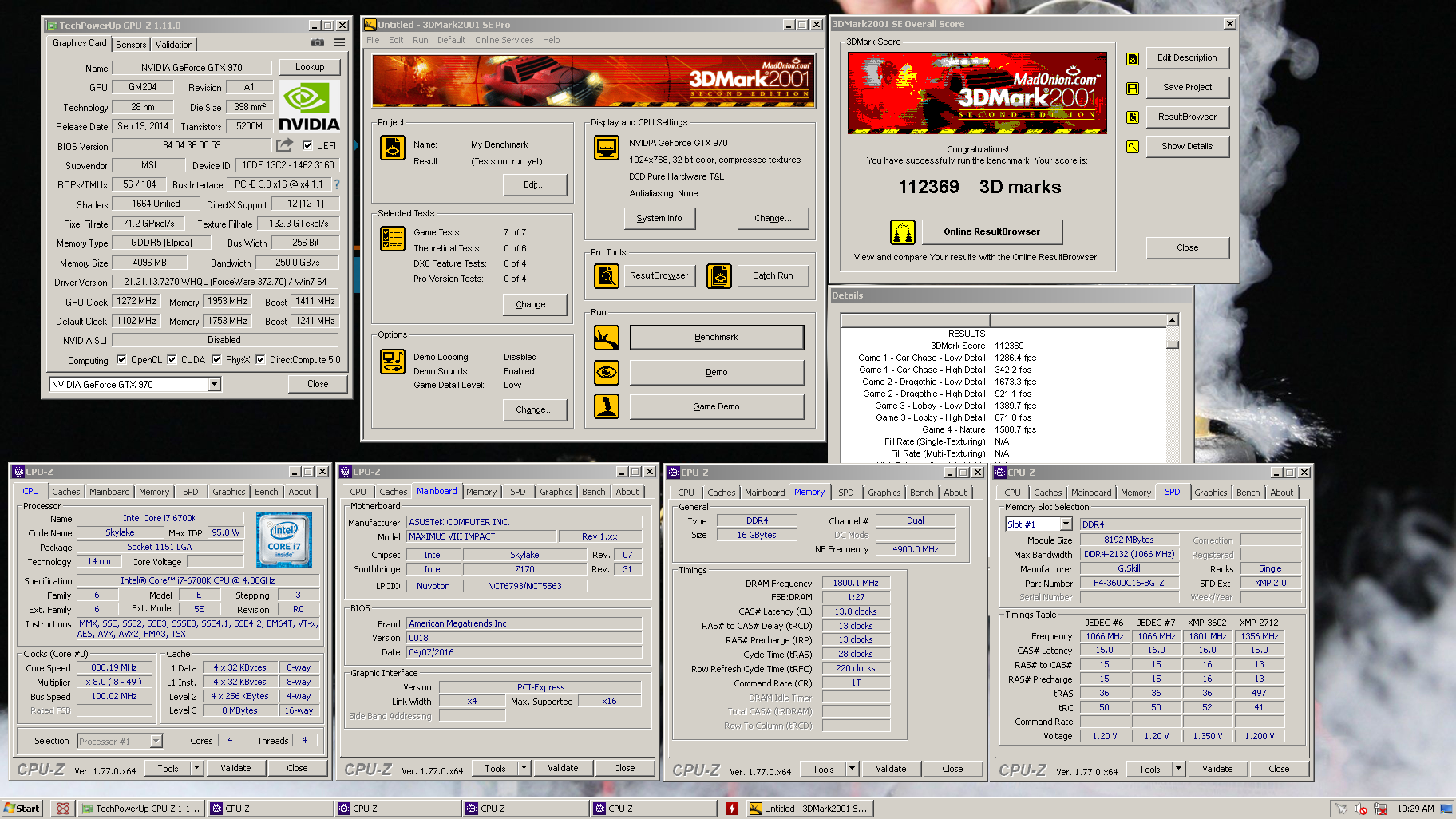Image resolution: width=1456 pixels, height=819 pixels.
Task: Click the 3DMark2001 banner image in main window
Action: click(x=592, y=81)
